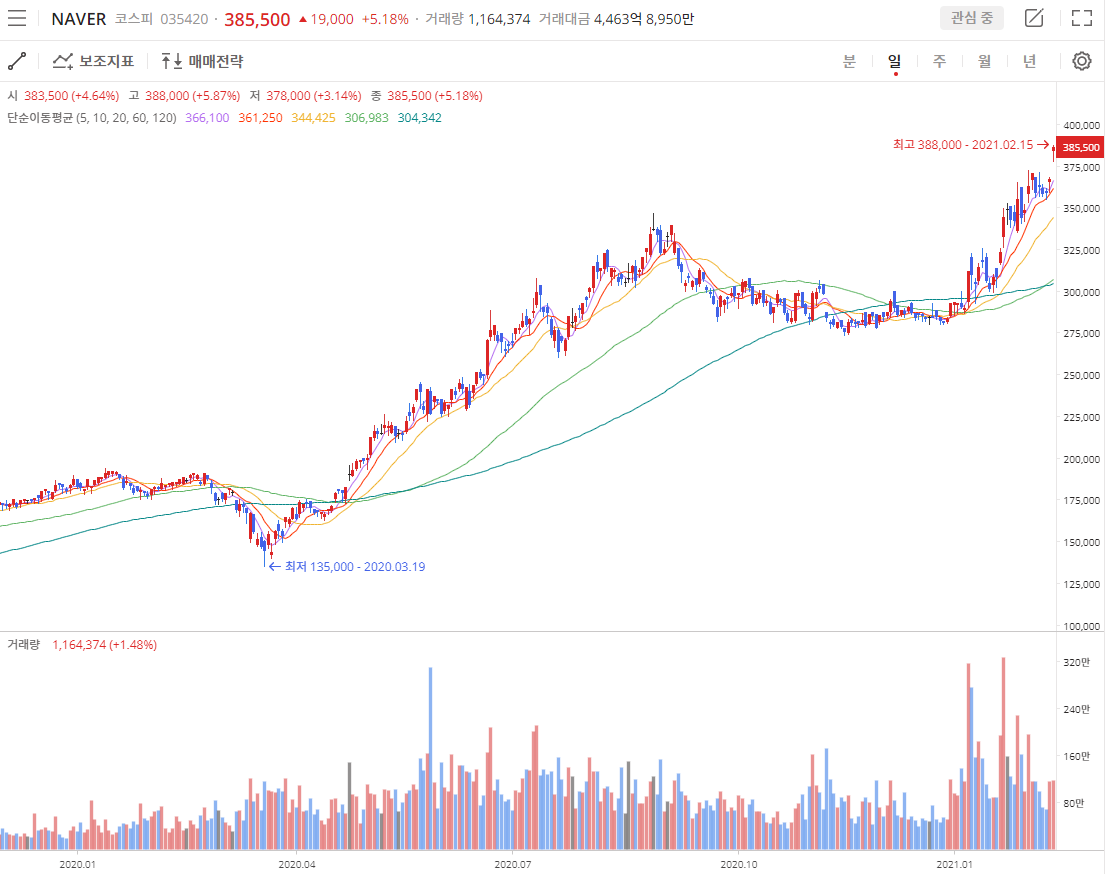Image resolution: width=1105 pixels, height=874 pixels.
Task: Click the 120-day MA value 304,342
Action: coord(419,118)
